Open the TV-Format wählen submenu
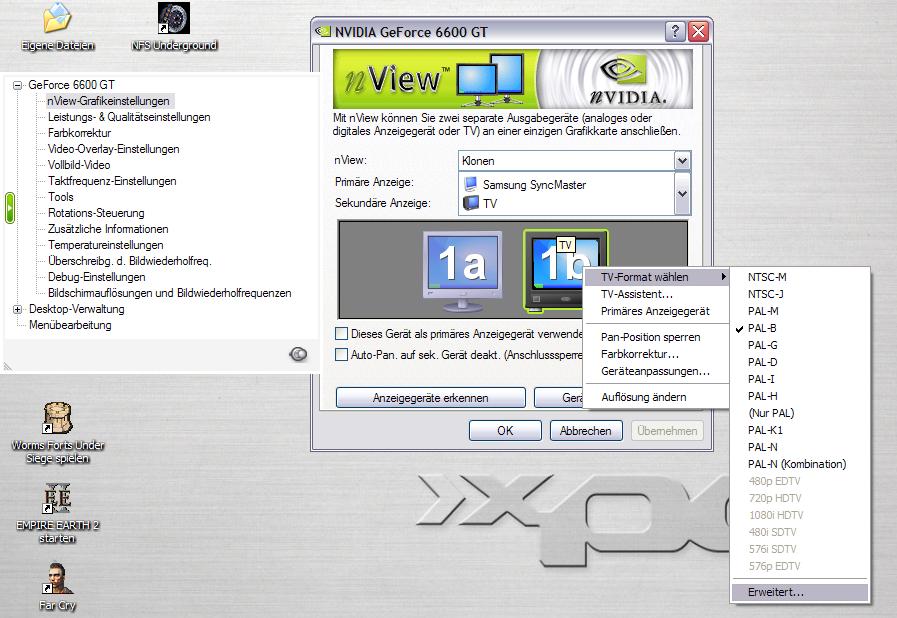Image resolution: width=897 pixels, height=618 pixels. 656,277
